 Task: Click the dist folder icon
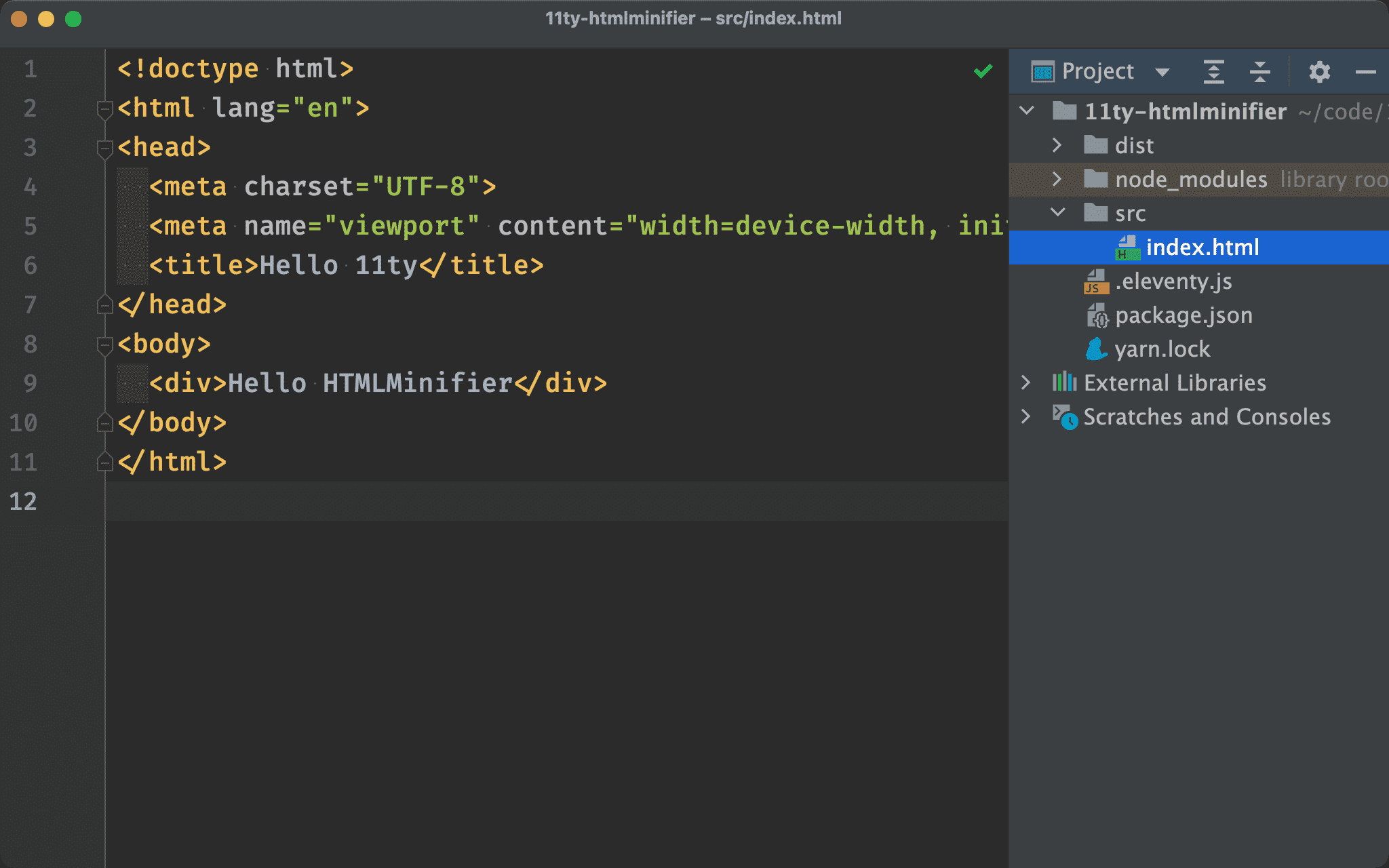click(x=1095, y=144)
